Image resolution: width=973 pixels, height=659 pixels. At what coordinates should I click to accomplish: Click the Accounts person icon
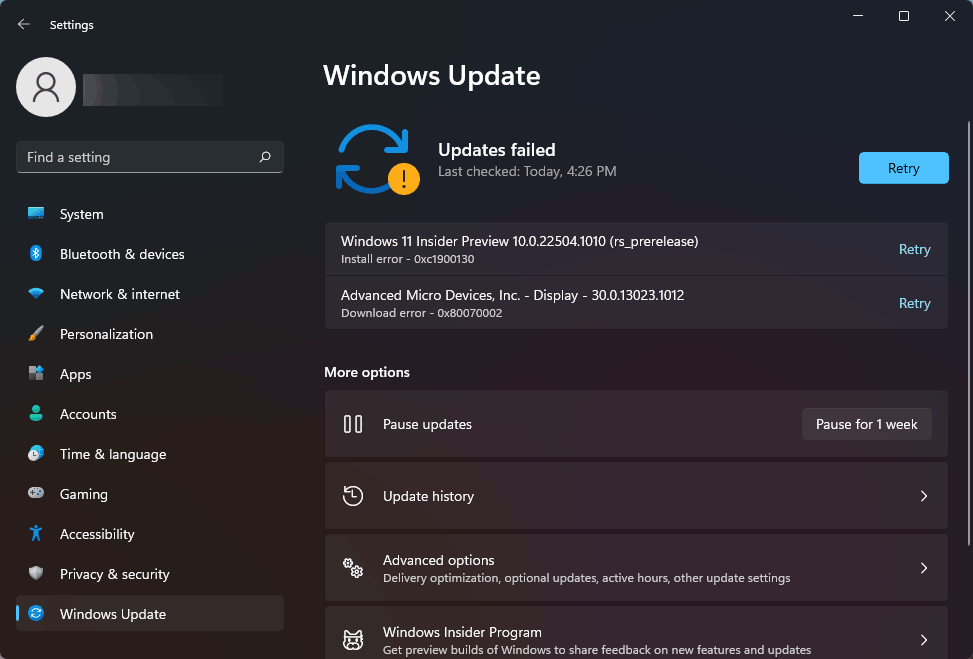pos(34,414)
